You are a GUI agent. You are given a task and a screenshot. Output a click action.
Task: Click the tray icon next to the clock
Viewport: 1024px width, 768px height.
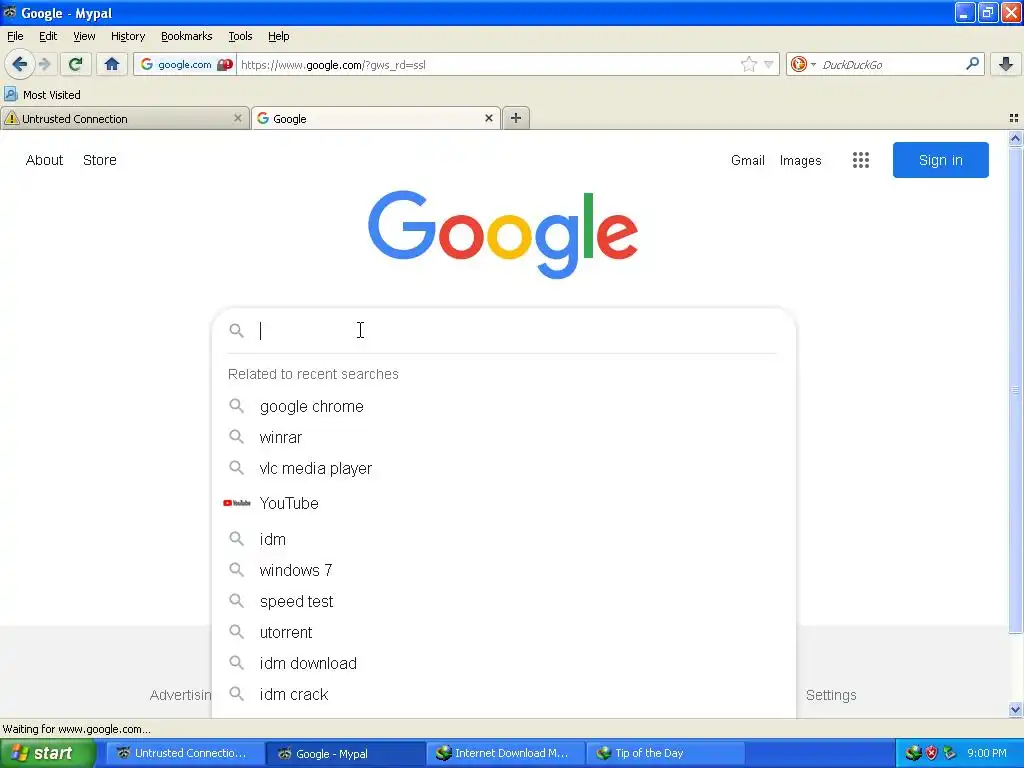950,753
